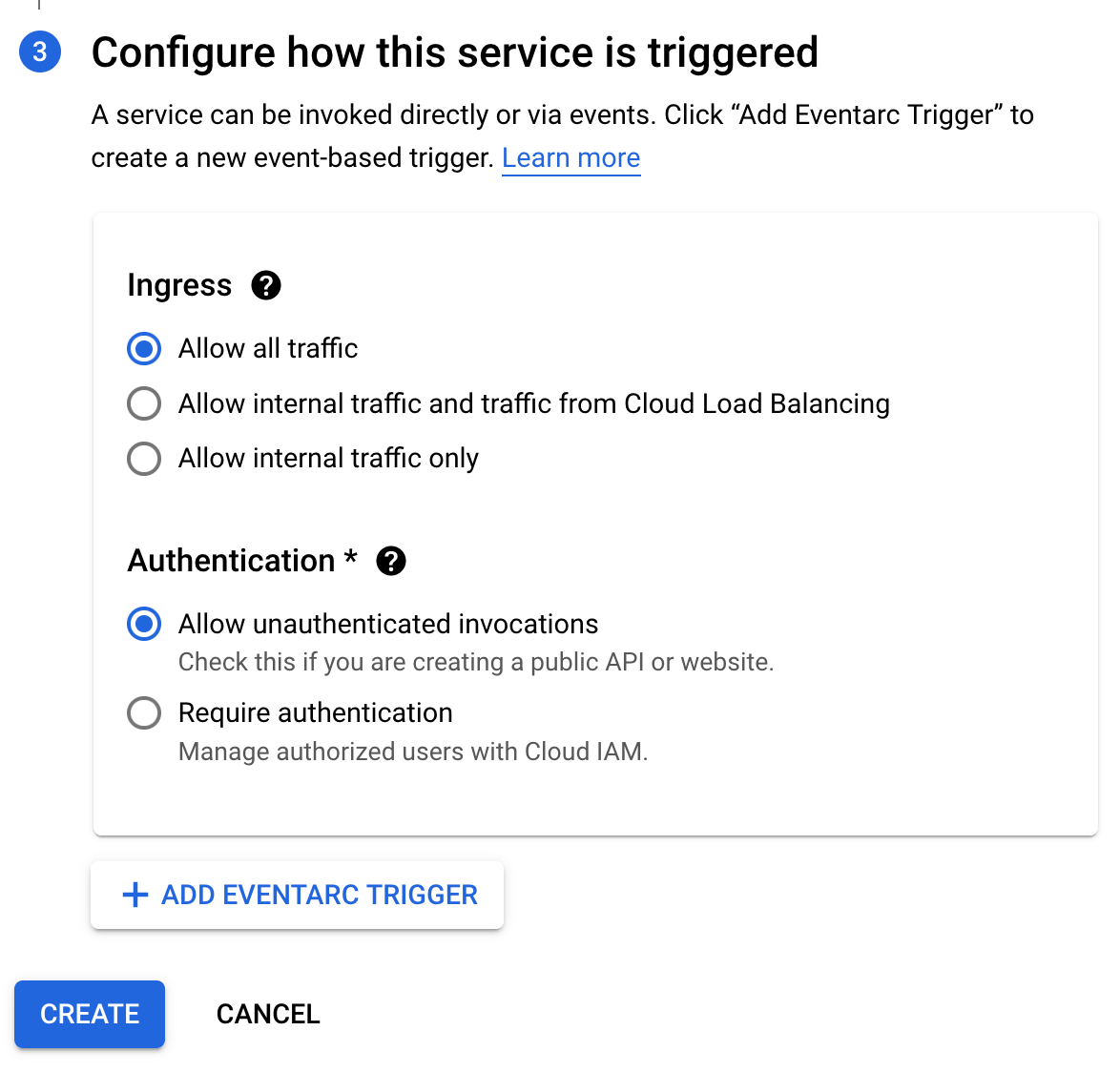Screen dimensions: 1120x1072
Task: Choose internal traffic and Cloud Load Balancing radio
Action: click(x=144, y=403)
